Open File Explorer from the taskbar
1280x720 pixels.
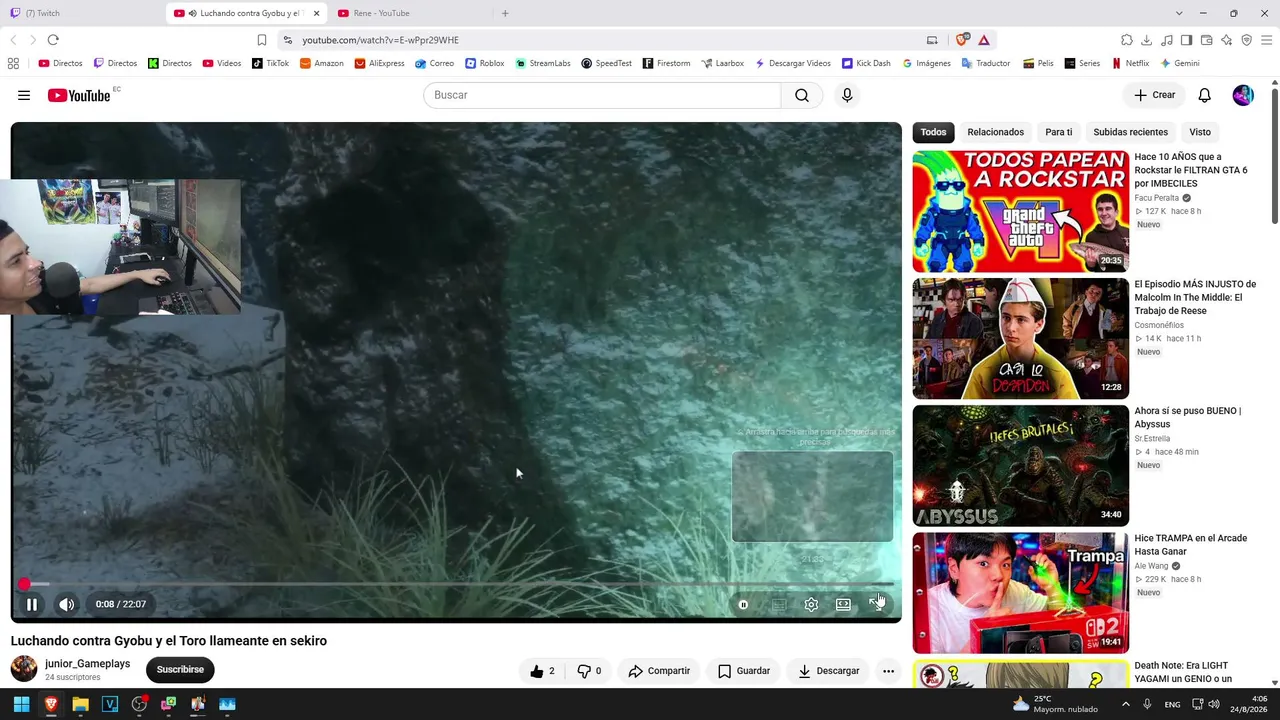tap(80, 704)
